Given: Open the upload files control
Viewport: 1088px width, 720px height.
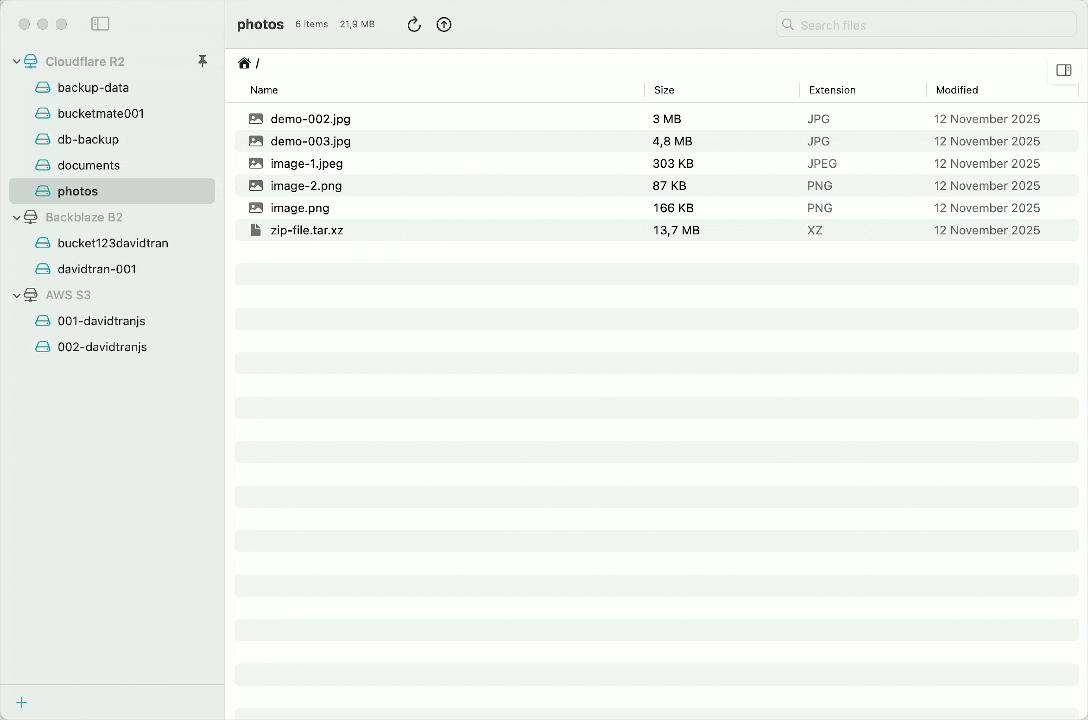Looking at the screenshot, I should tap(444, 24).
